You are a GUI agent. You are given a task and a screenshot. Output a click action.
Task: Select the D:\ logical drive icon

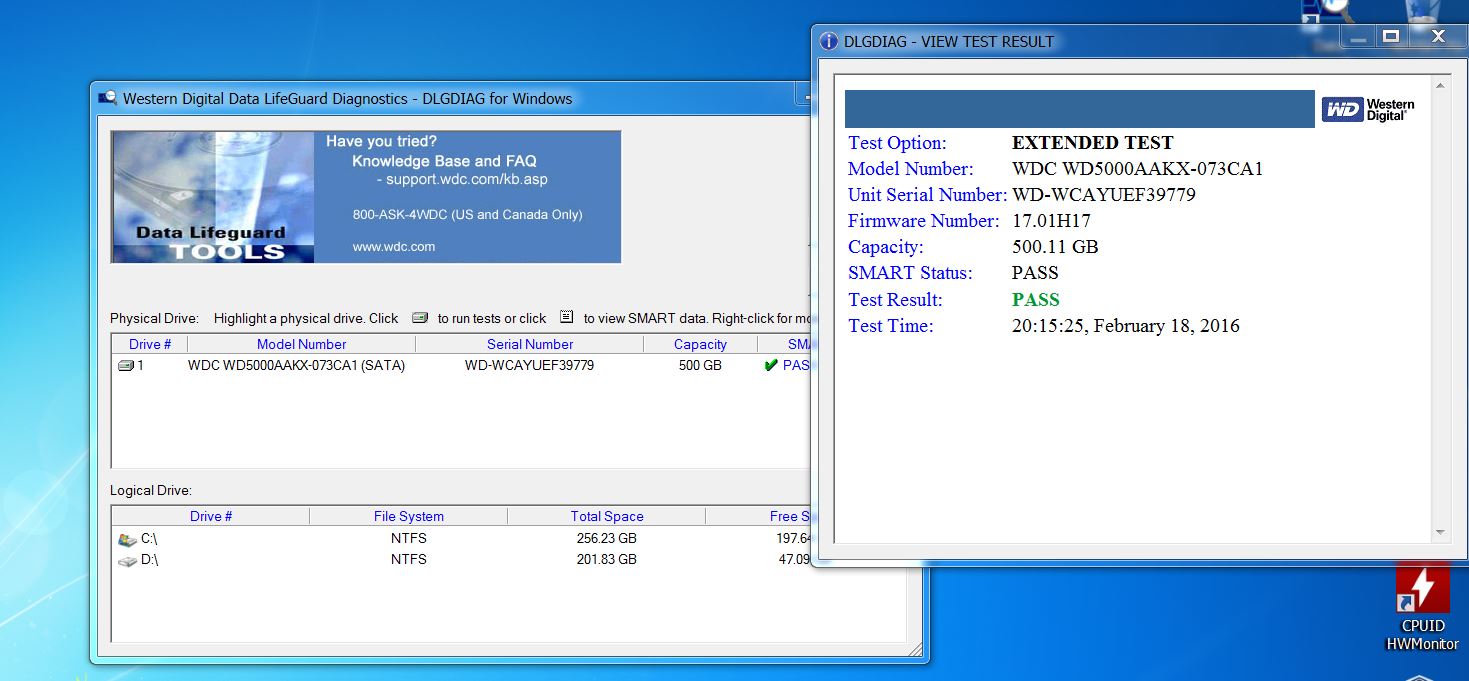pyautogui.click(x=127, y=560)
